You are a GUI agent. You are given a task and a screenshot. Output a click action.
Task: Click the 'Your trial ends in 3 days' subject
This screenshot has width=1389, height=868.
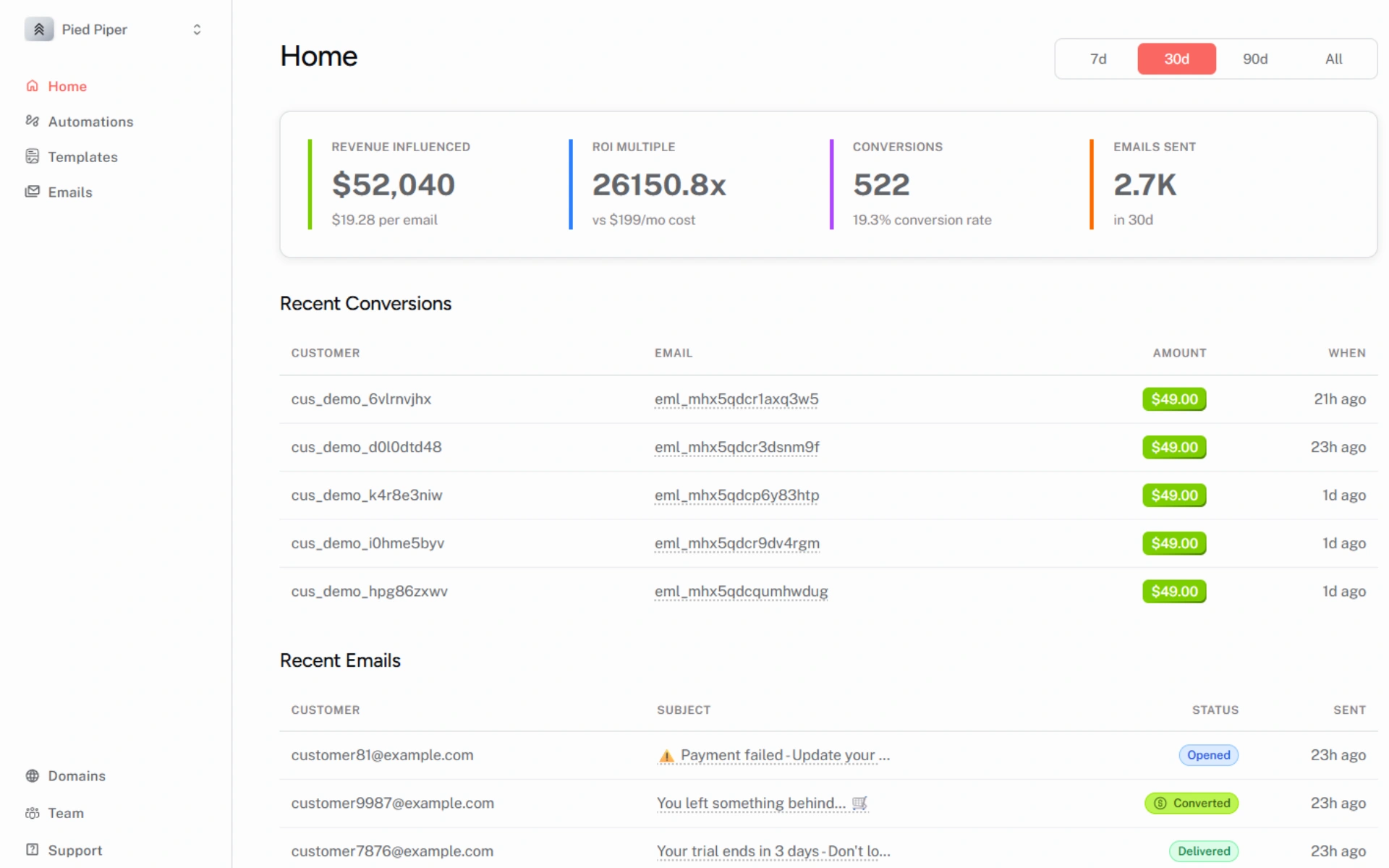click(x=773, y=851)
